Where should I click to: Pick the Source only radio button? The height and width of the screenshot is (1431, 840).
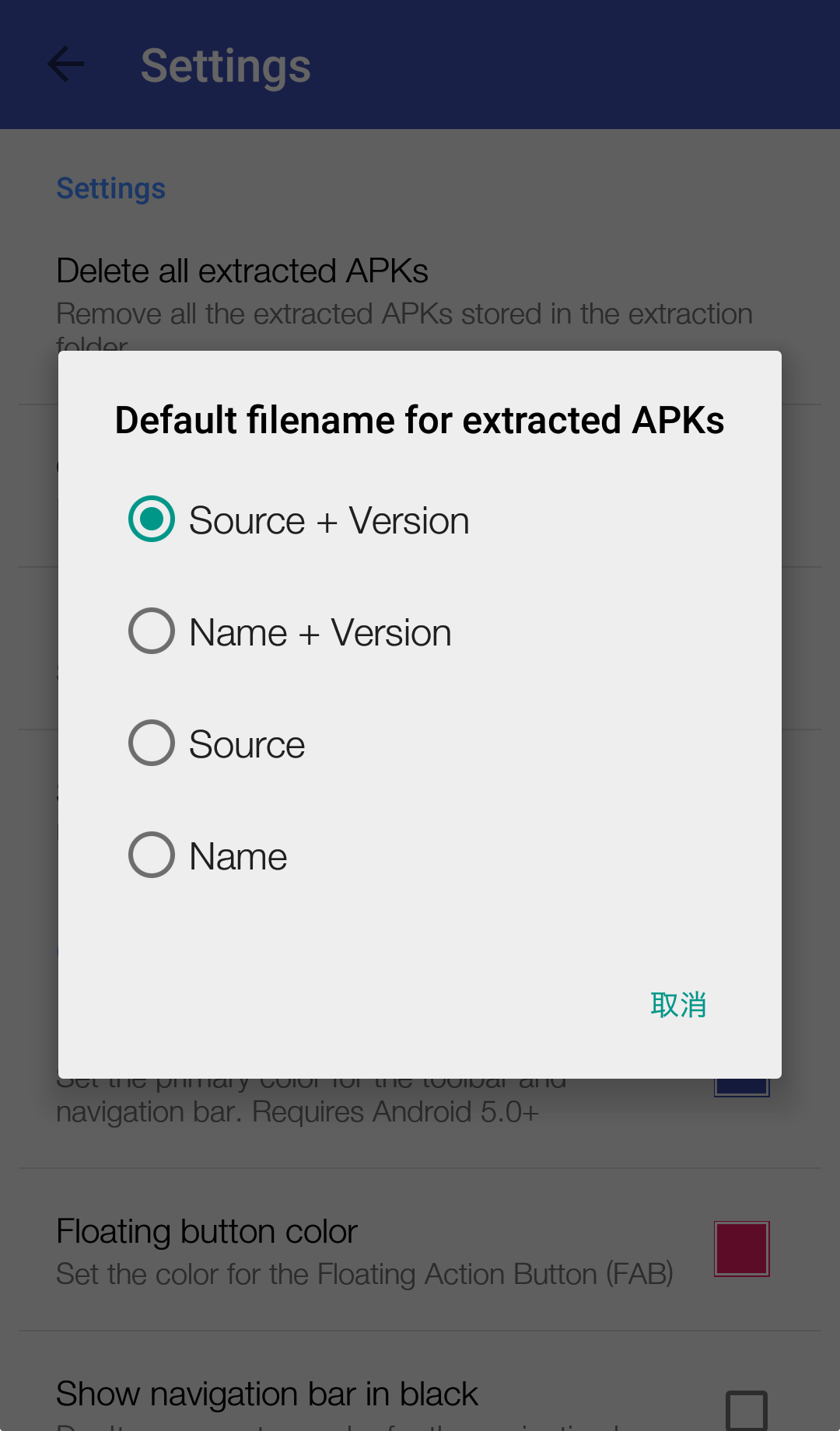click(152, 743)
